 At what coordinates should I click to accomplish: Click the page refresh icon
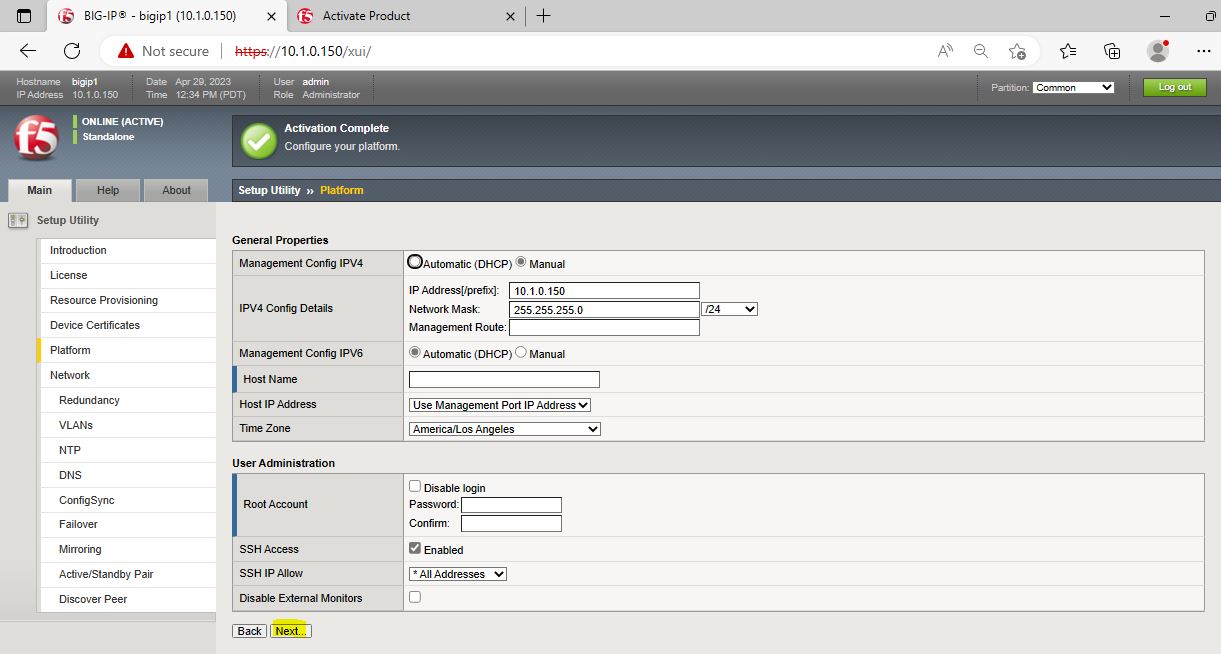click(72, 51)
